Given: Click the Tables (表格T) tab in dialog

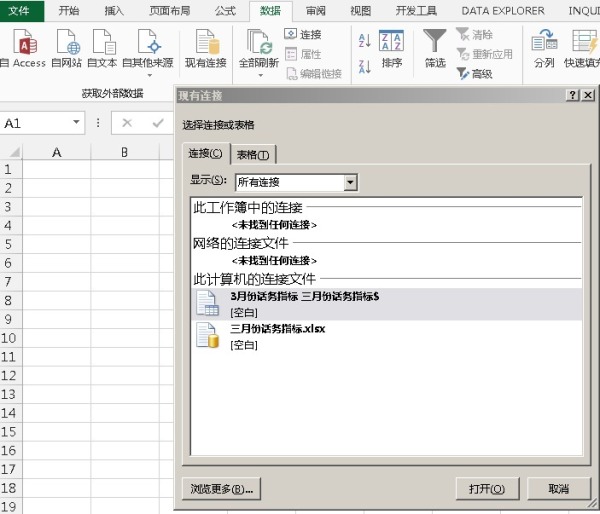Looking at the screenshot, I should tap(253, 155).
